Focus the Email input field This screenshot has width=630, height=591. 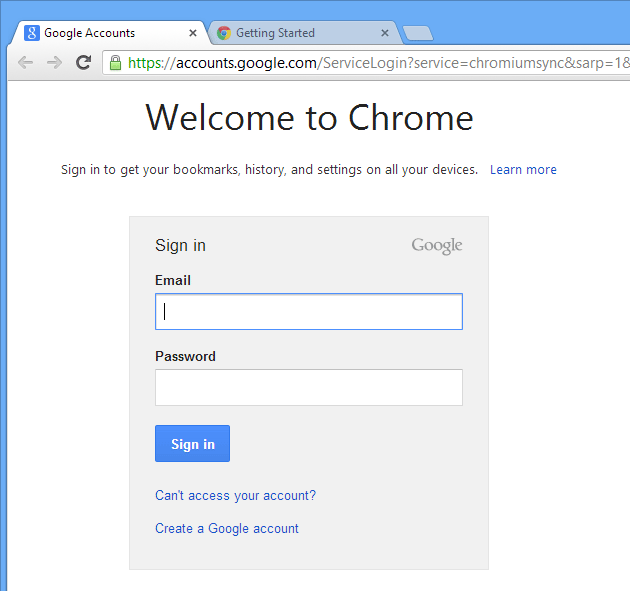coord(309,311)
